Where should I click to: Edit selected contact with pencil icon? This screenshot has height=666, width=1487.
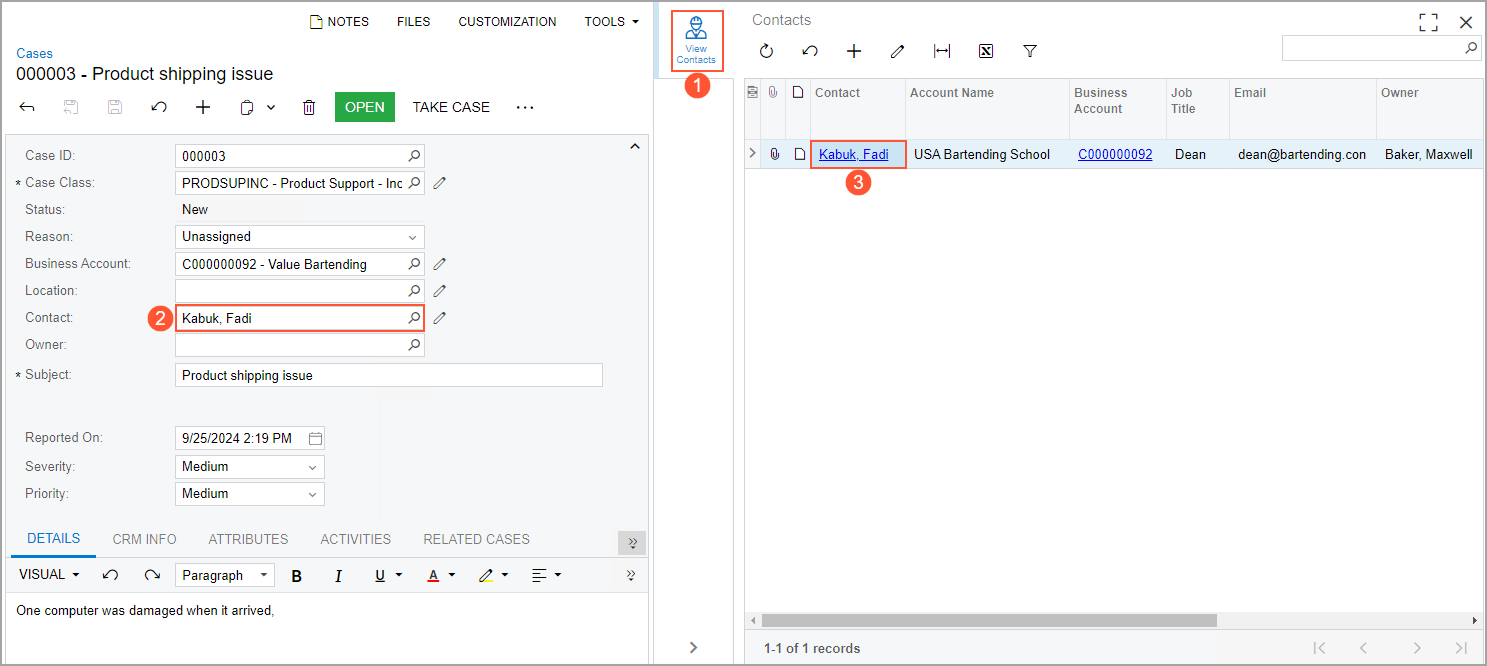(898, 51)
